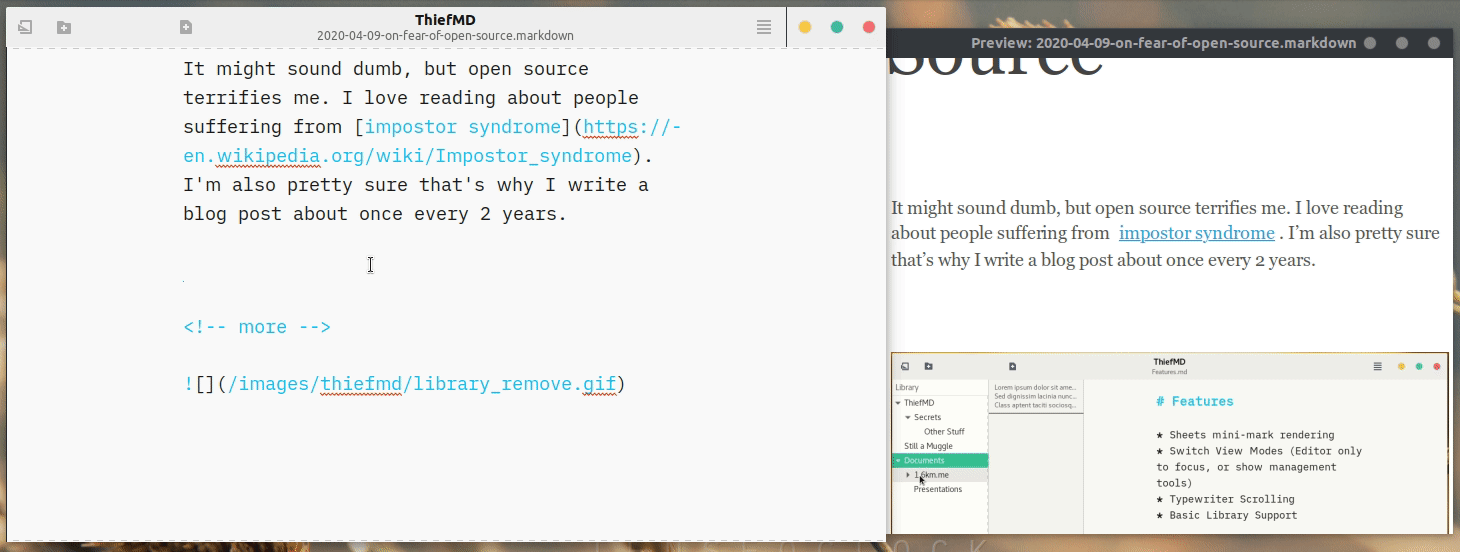
Task: Click the yellow minimize button of ThiefMD
Action: point(805,27)
